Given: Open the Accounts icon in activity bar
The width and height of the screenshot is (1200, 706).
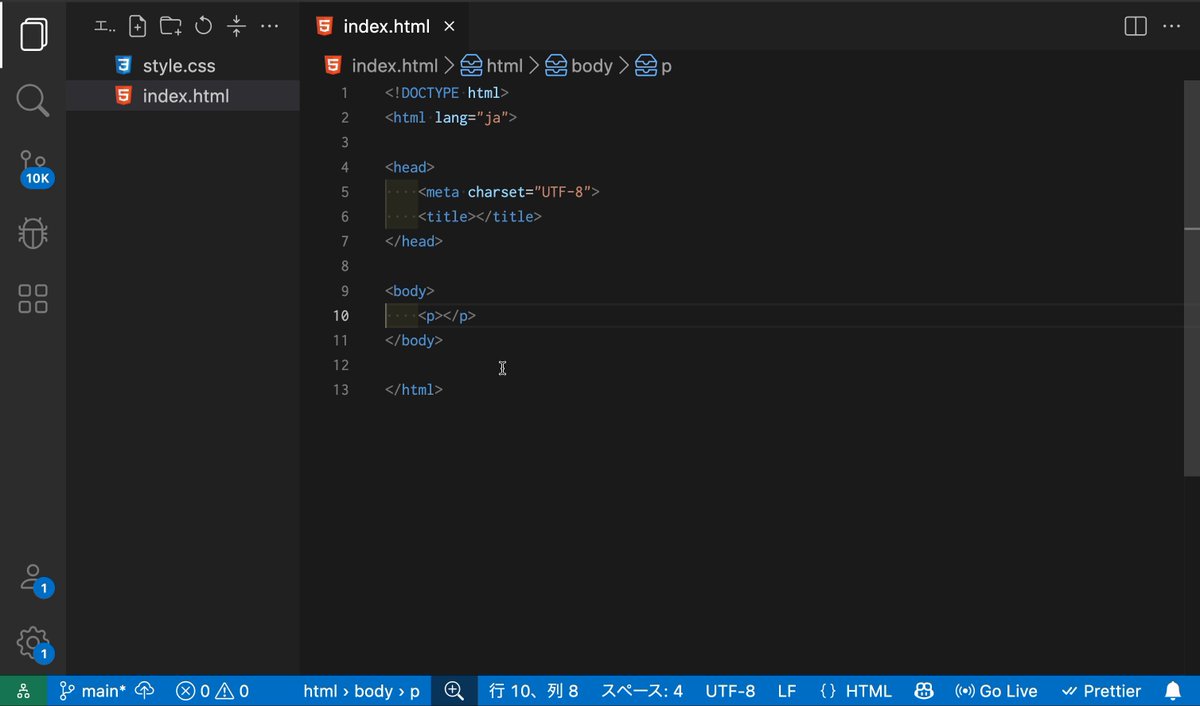Looking at the screenshot, I should point(35,579).
